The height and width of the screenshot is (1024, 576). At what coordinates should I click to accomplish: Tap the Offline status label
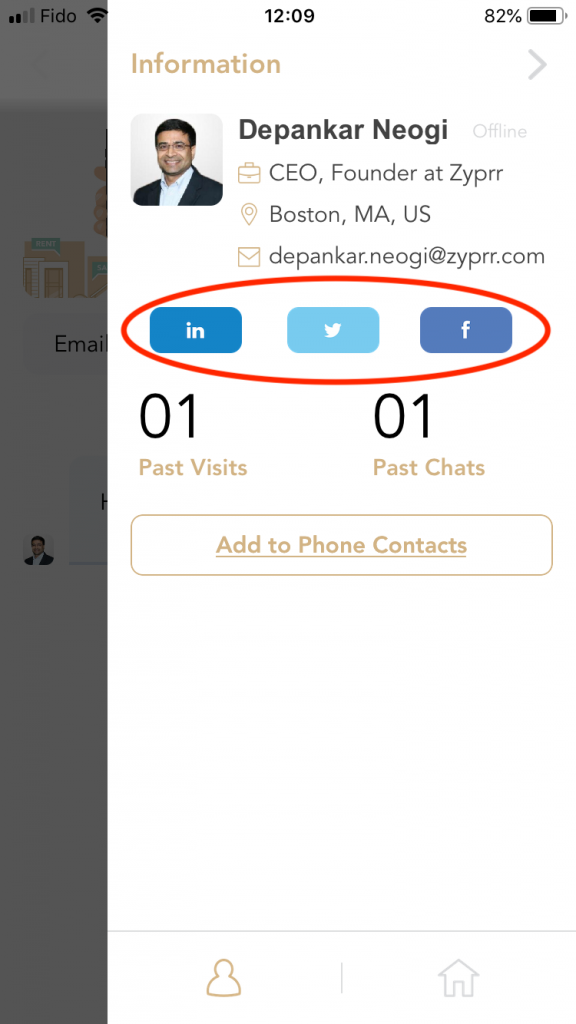coord(500,131)
